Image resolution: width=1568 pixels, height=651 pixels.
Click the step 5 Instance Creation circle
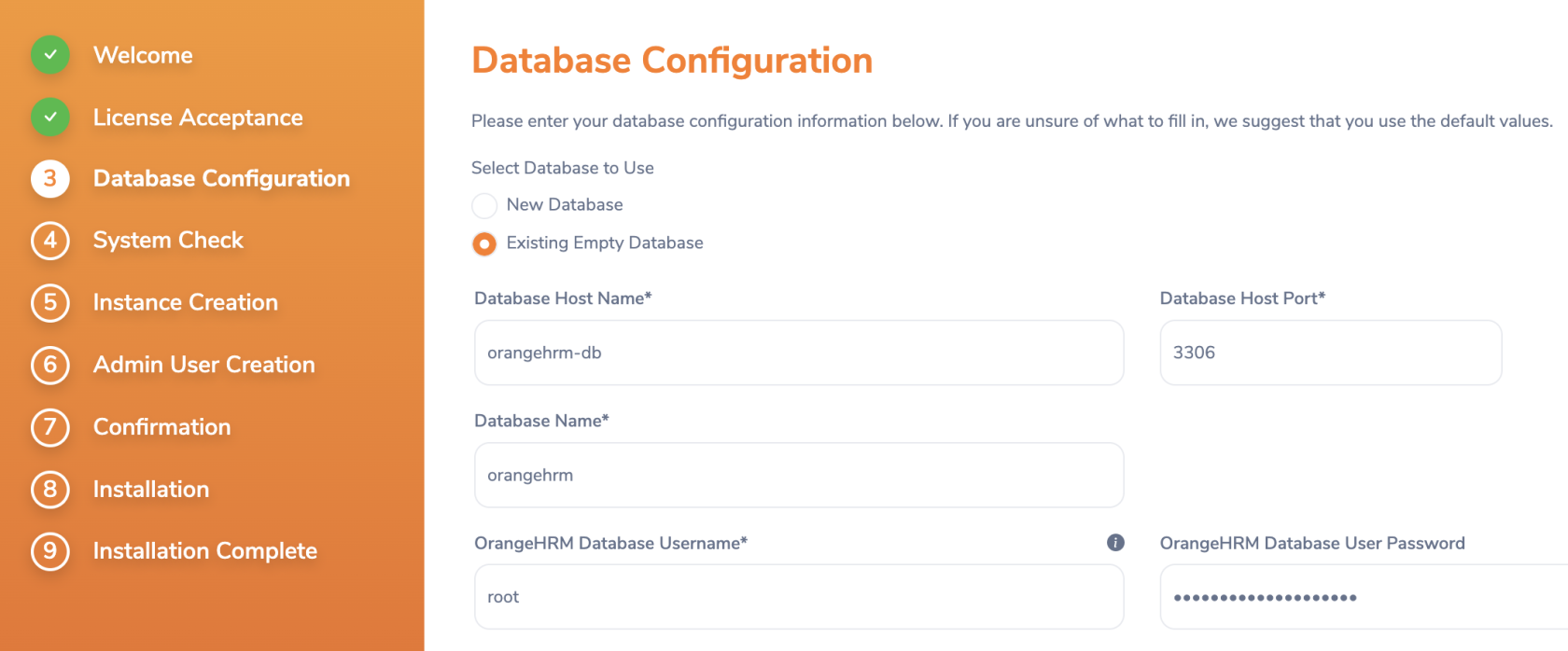coord(50,302)
